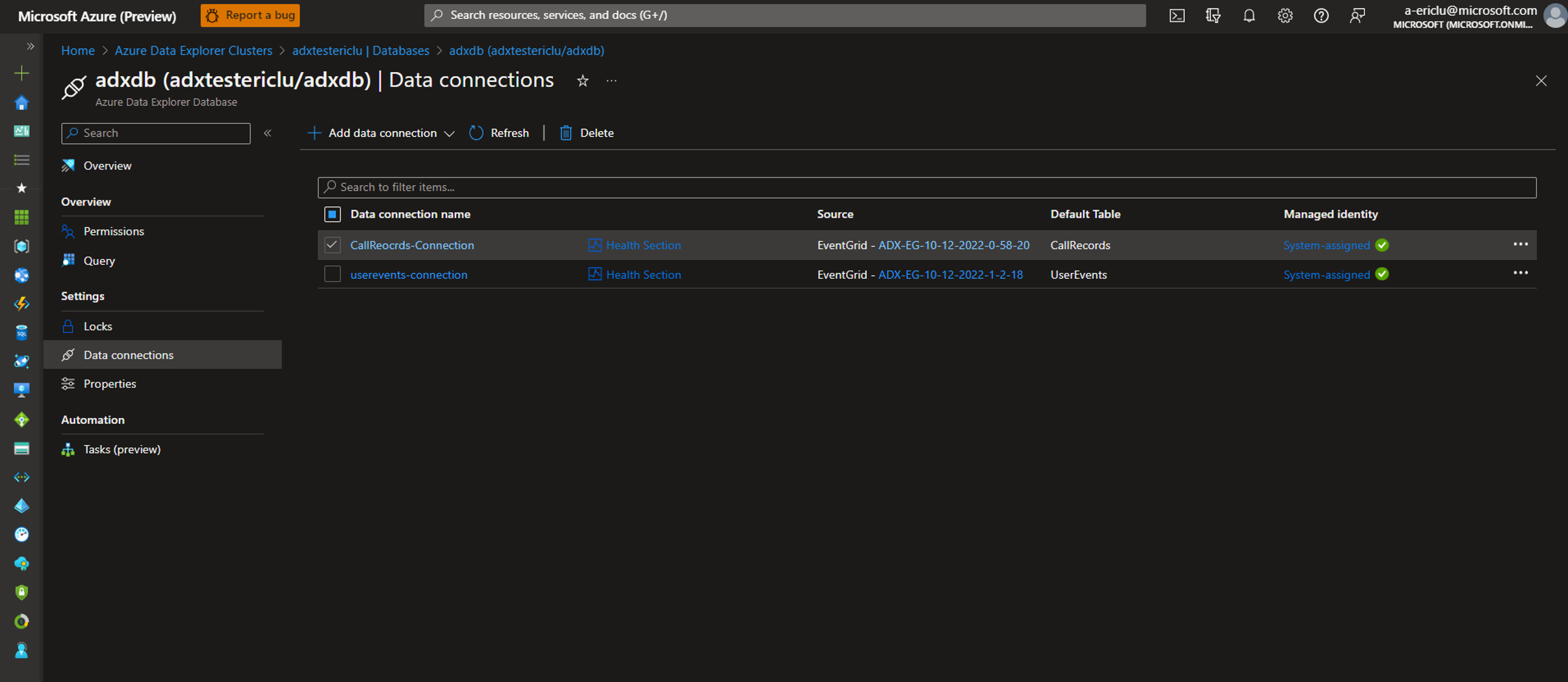Open Function App lightning icon in sidebar
Screen dimensions: 1568x682
point(21,304)
